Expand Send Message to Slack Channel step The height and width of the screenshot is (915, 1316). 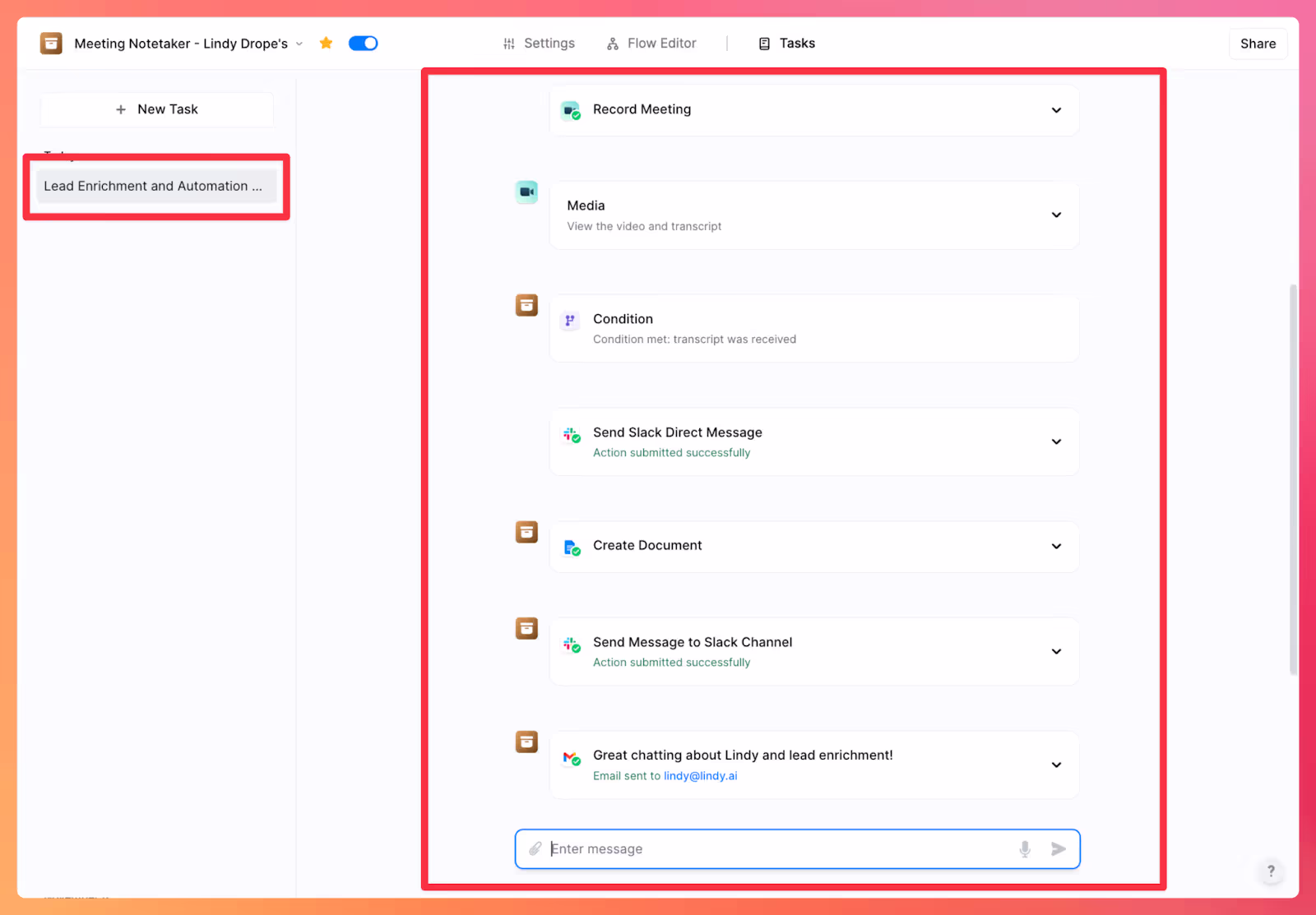tap(1056, 652)
